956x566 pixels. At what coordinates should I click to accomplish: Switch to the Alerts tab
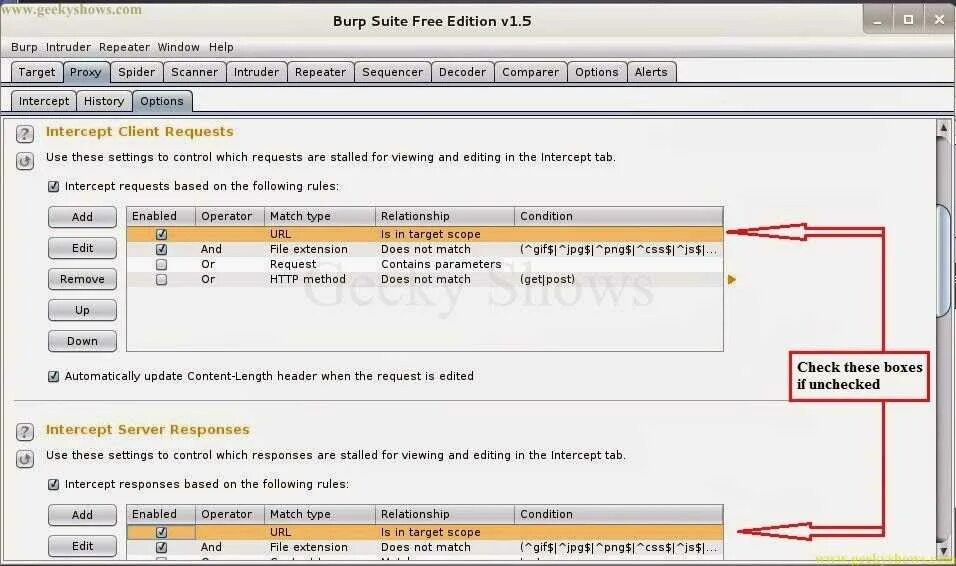pyautogui.click(x=651, y=72)
